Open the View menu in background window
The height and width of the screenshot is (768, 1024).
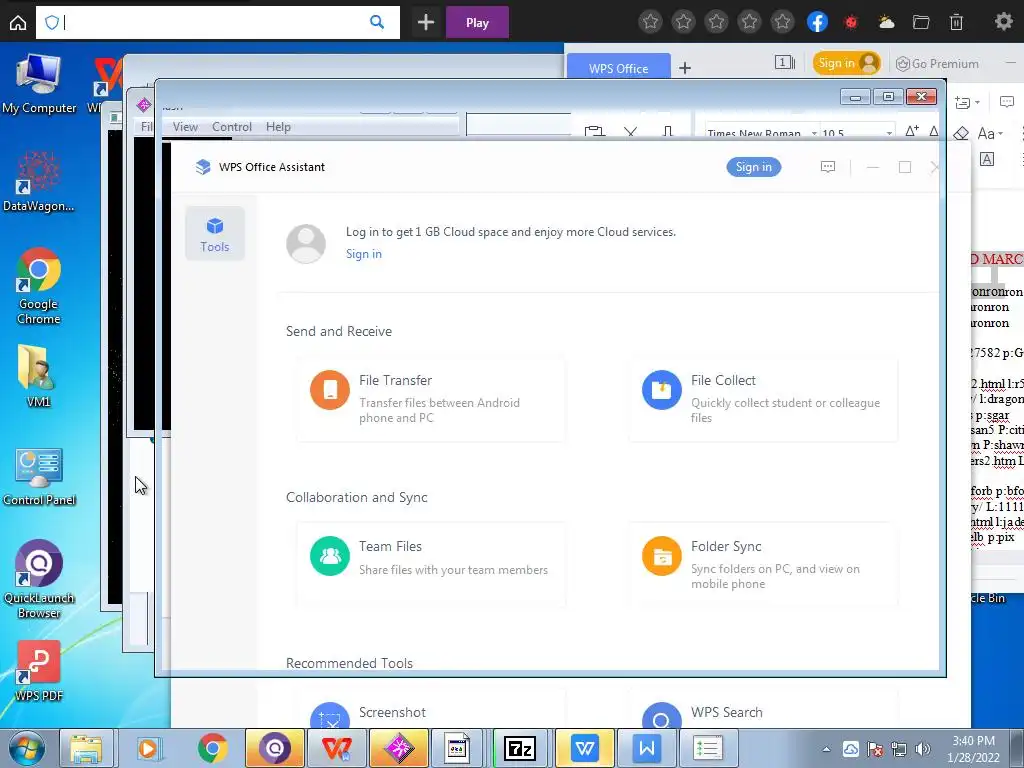pyautogui.click(x=185, y=127)
